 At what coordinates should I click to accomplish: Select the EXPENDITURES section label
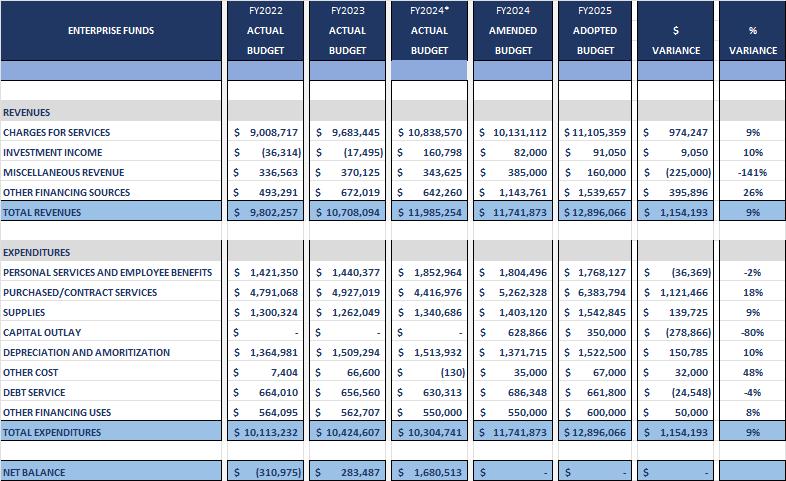click(x=37, y=253)
